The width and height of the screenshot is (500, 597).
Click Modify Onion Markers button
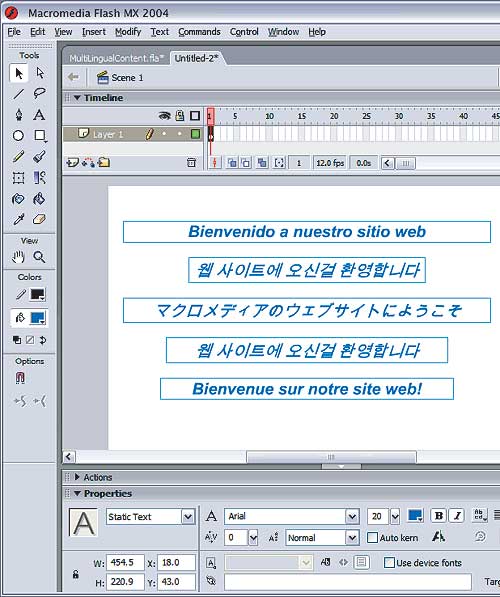point(279,163)
